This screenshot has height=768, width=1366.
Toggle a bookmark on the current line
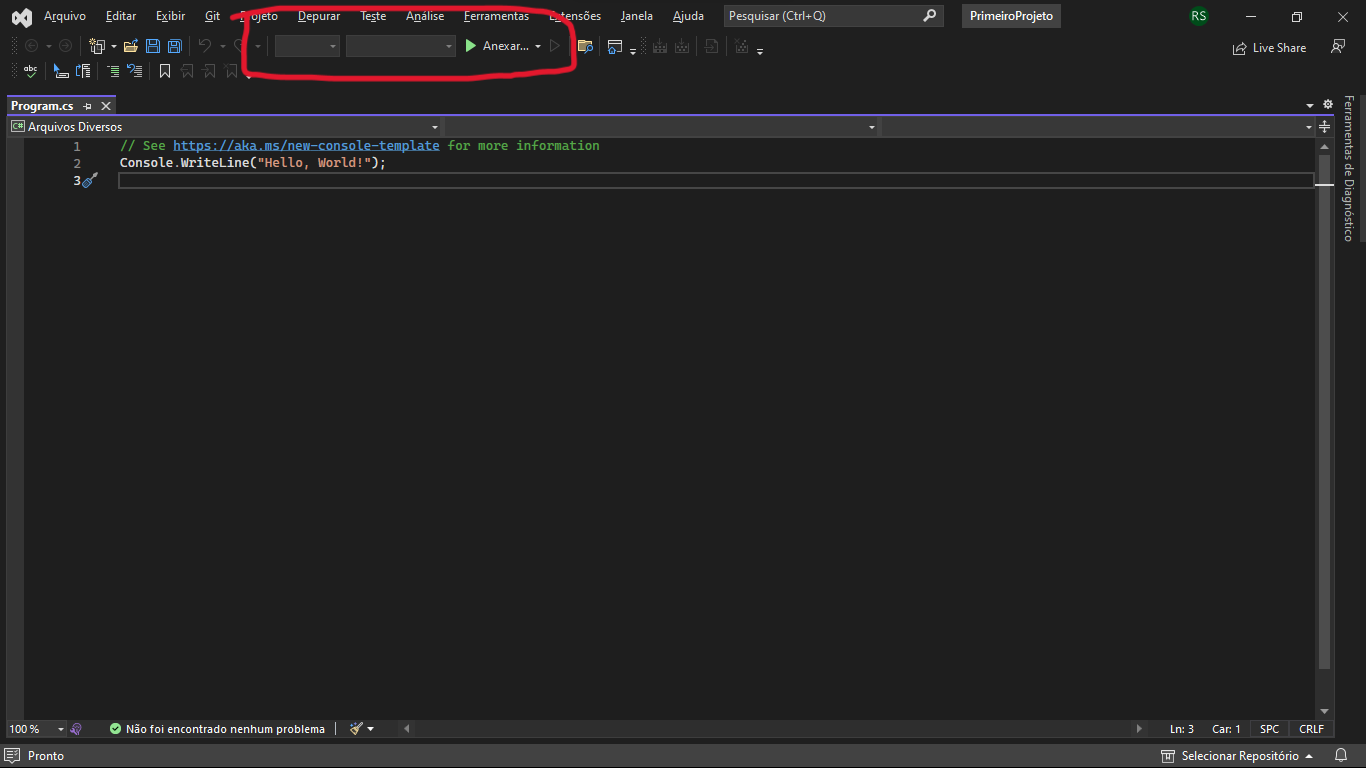click(165, 71)
